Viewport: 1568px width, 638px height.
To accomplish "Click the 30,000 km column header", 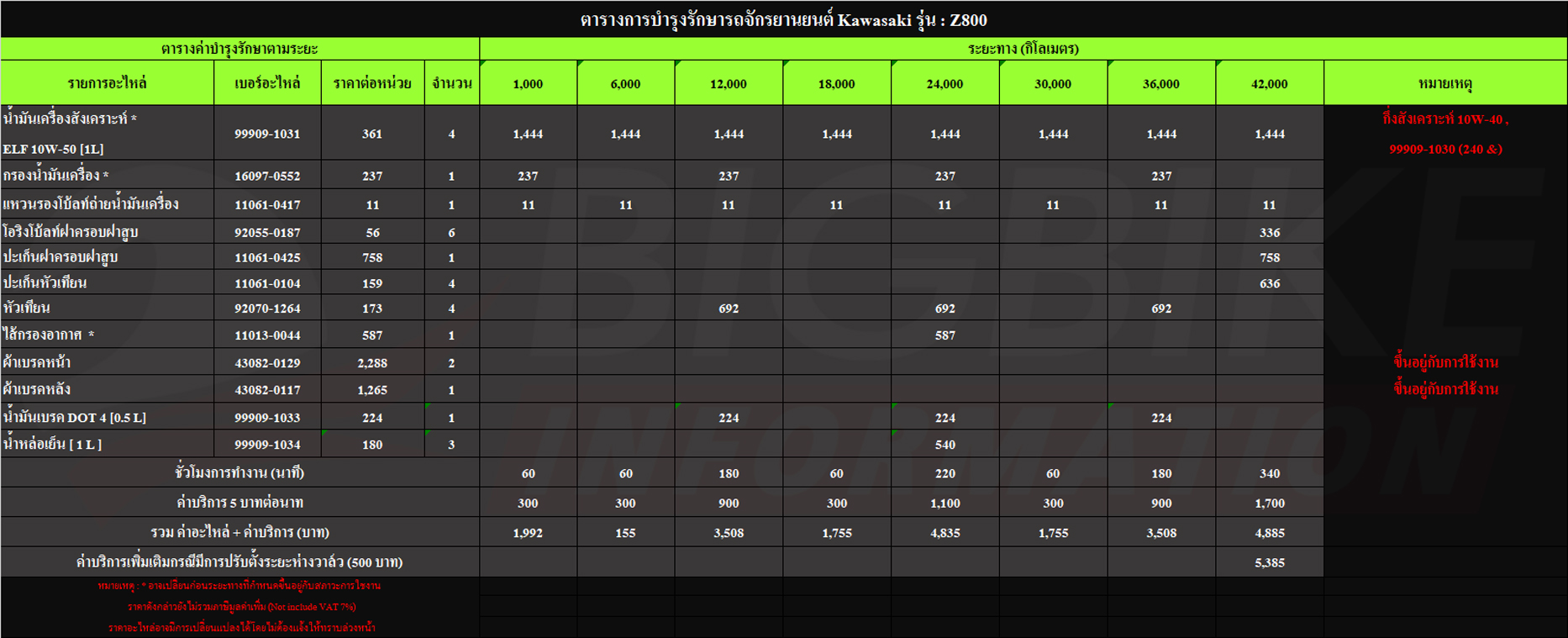I will click(1053, 83).
